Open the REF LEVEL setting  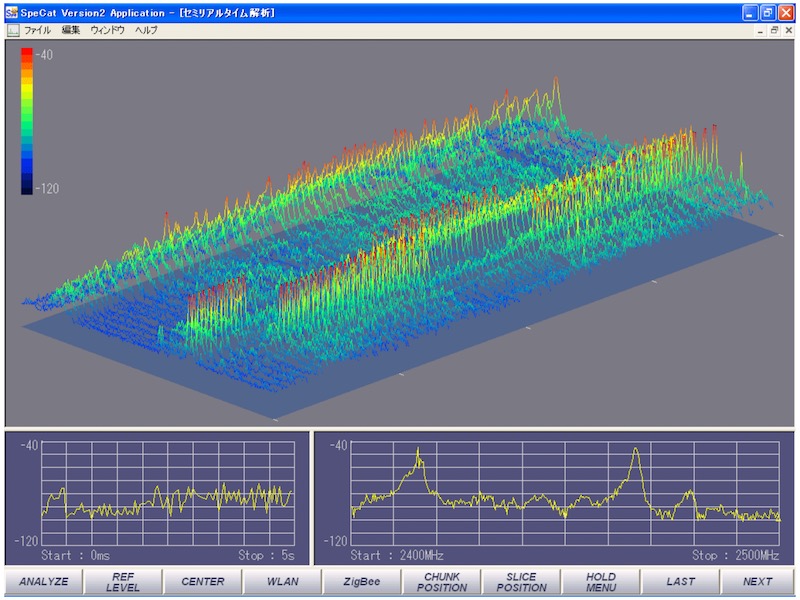click(x=123, y=582)
